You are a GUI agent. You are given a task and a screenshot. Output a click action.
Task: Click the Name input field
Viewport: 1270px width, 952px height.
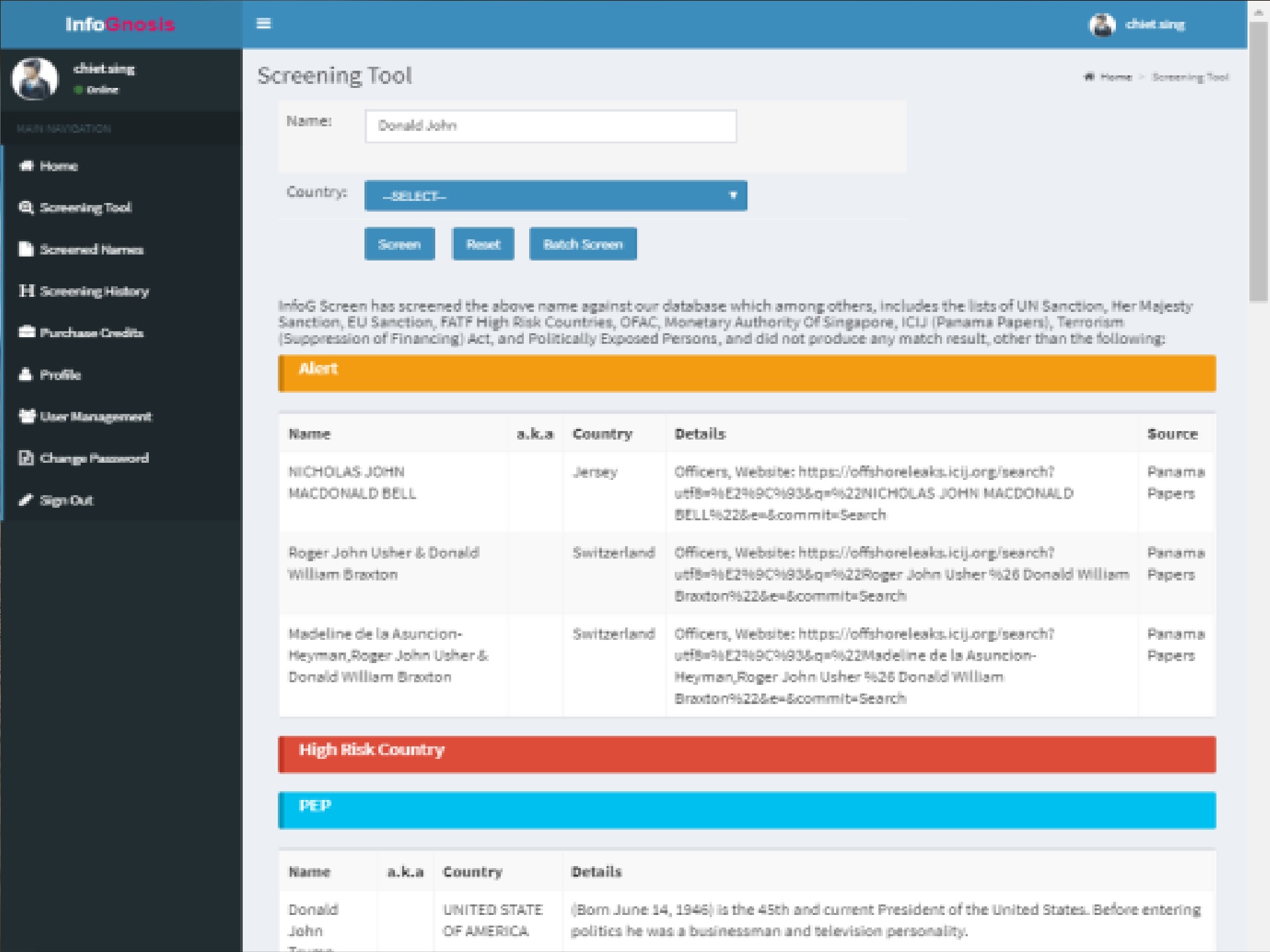click(x=550, y=126)
